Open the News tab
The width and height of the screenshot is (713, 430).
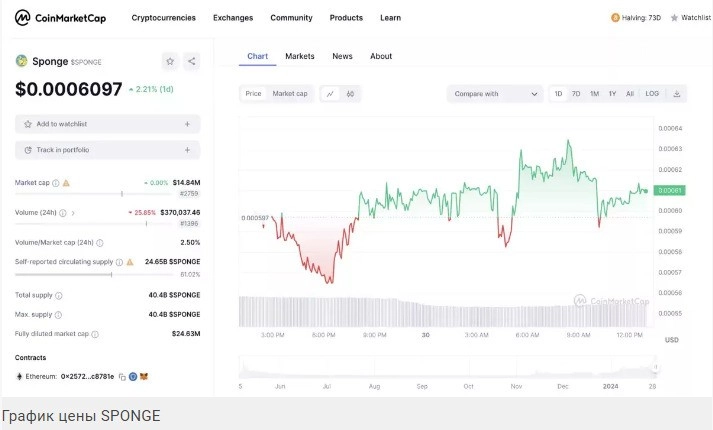tap(342, 56)
